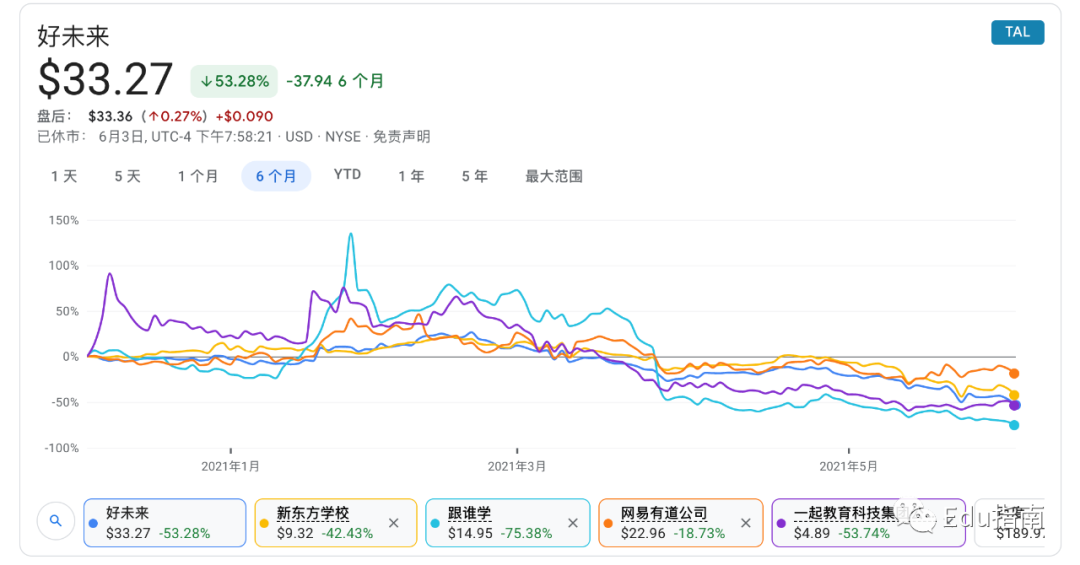The width and height of the screenshot is (1080, 565).
Task: Click the magnifier search icon below the chart
Action: (x=56, y=522)
